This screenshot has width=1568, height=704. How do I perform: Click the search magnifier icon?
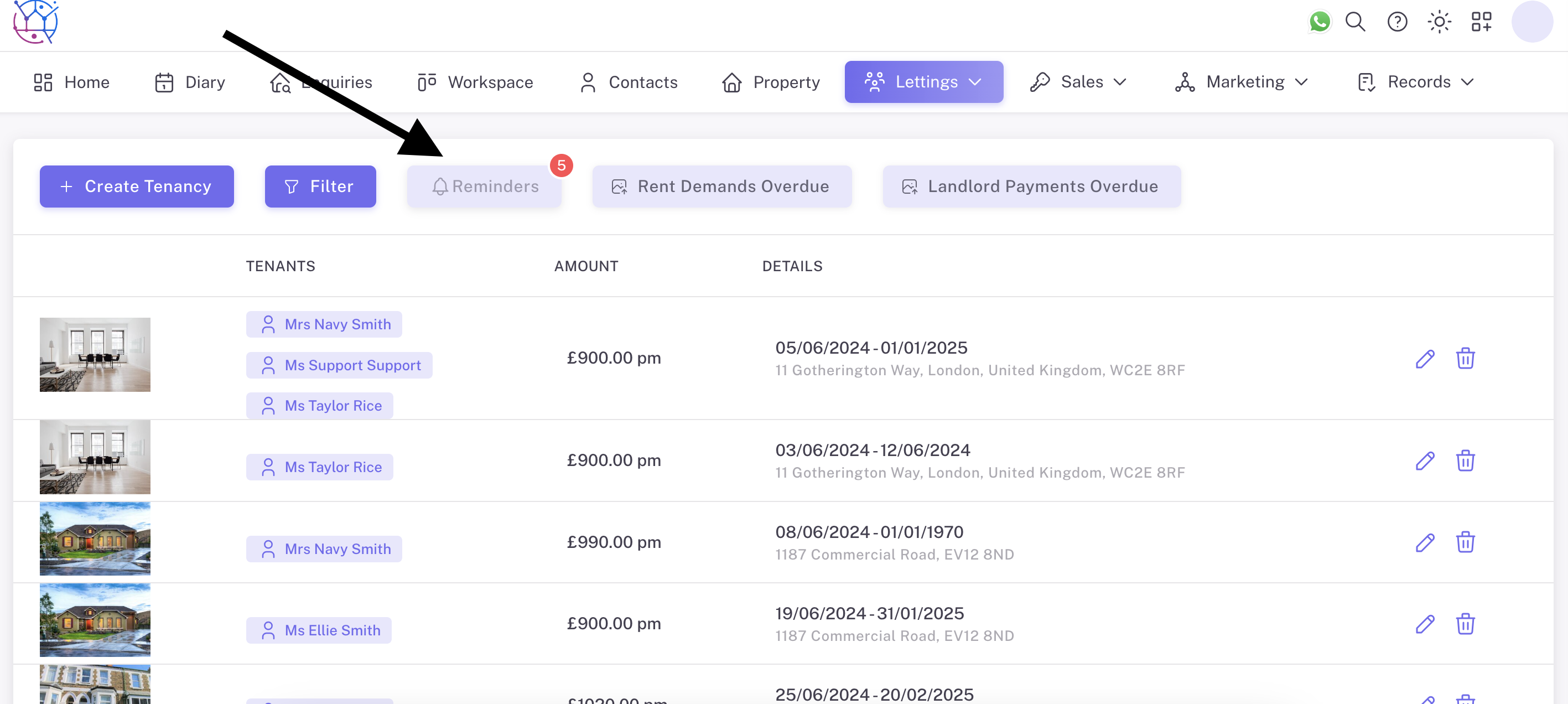click(x=1355, y=22)
